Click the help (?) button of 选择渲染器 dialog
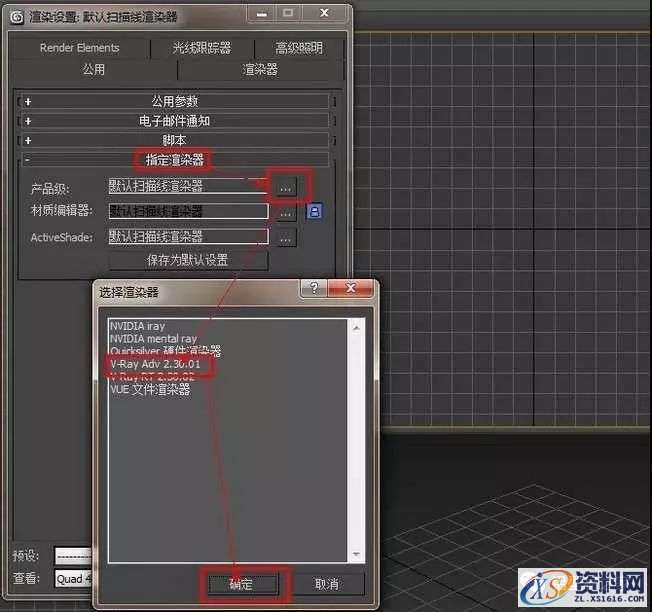The width and height of the screenshot is (652, 612). [314, 288]
